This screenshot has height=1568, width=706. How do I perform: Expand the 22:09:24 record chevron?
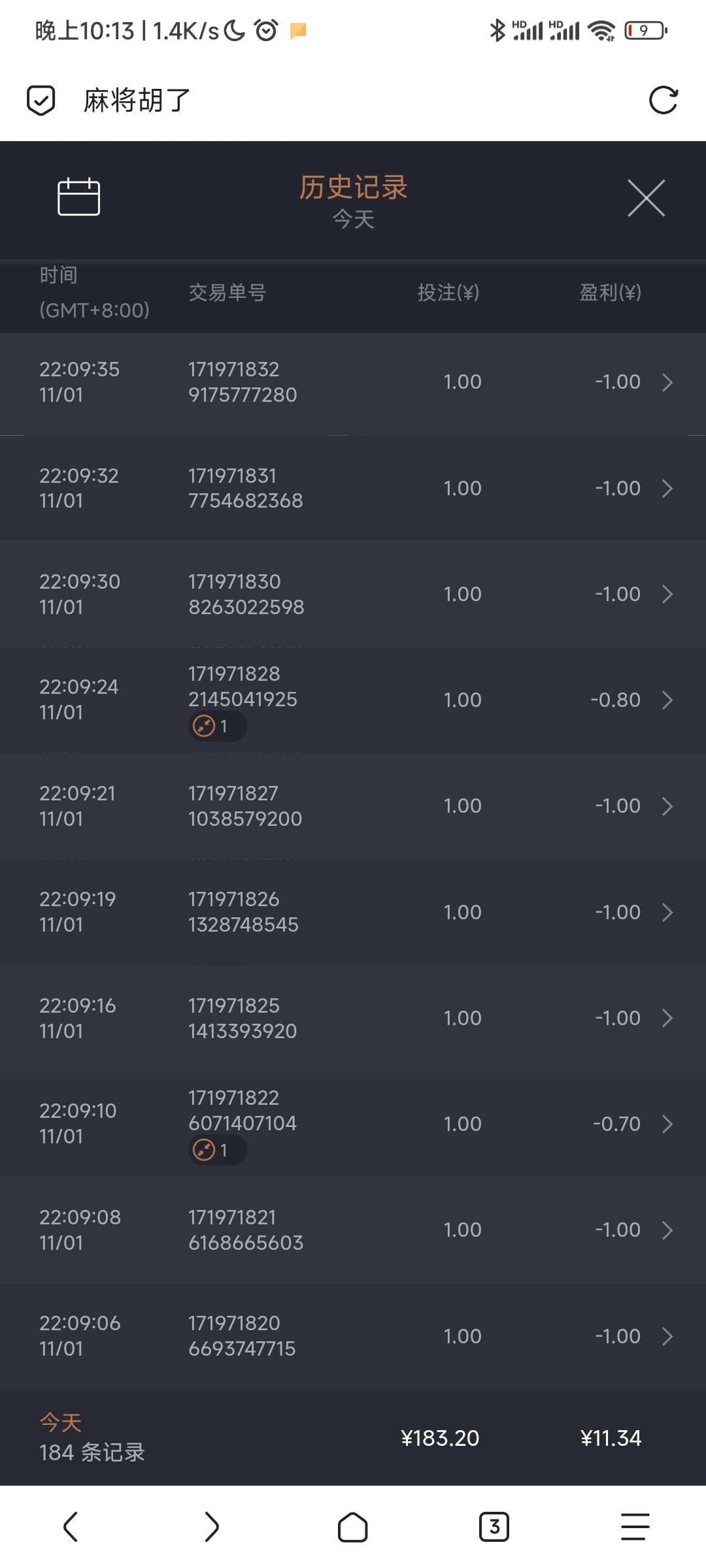pyautogui.click(x=667, y=700)
